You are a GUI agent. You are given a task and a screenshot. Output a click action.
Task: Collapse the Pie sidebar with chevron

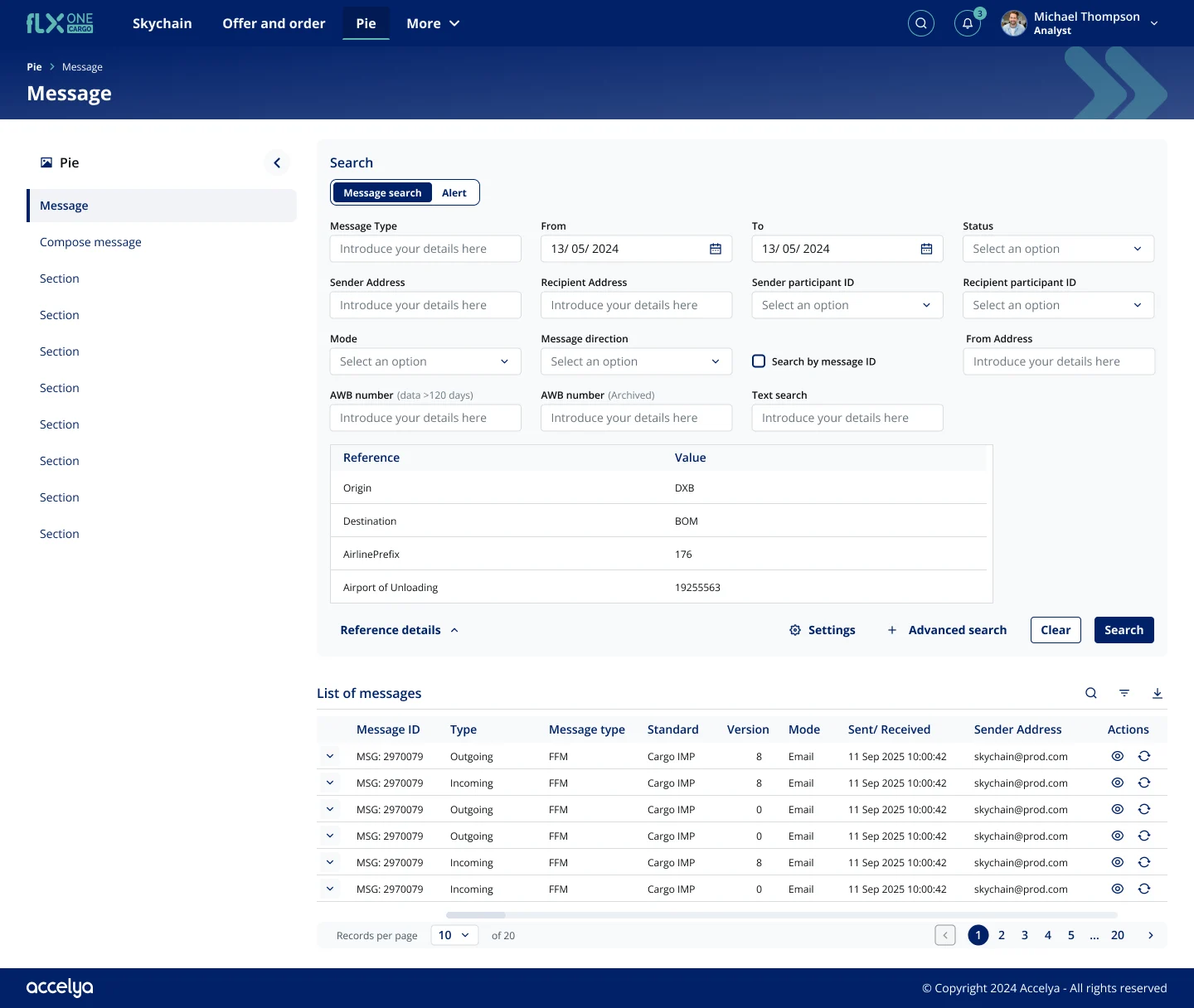[277, 162]
